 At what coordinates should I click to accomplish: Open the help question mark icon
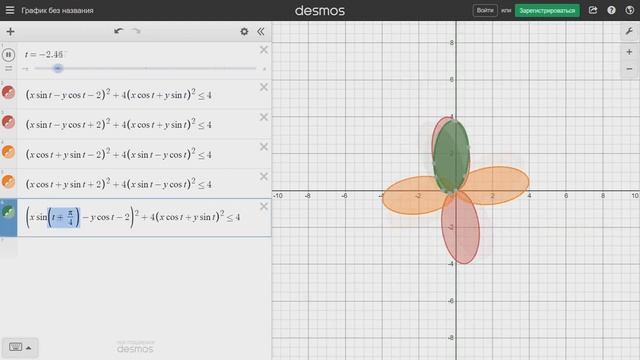pyautogui.click(x=611, y=10)
